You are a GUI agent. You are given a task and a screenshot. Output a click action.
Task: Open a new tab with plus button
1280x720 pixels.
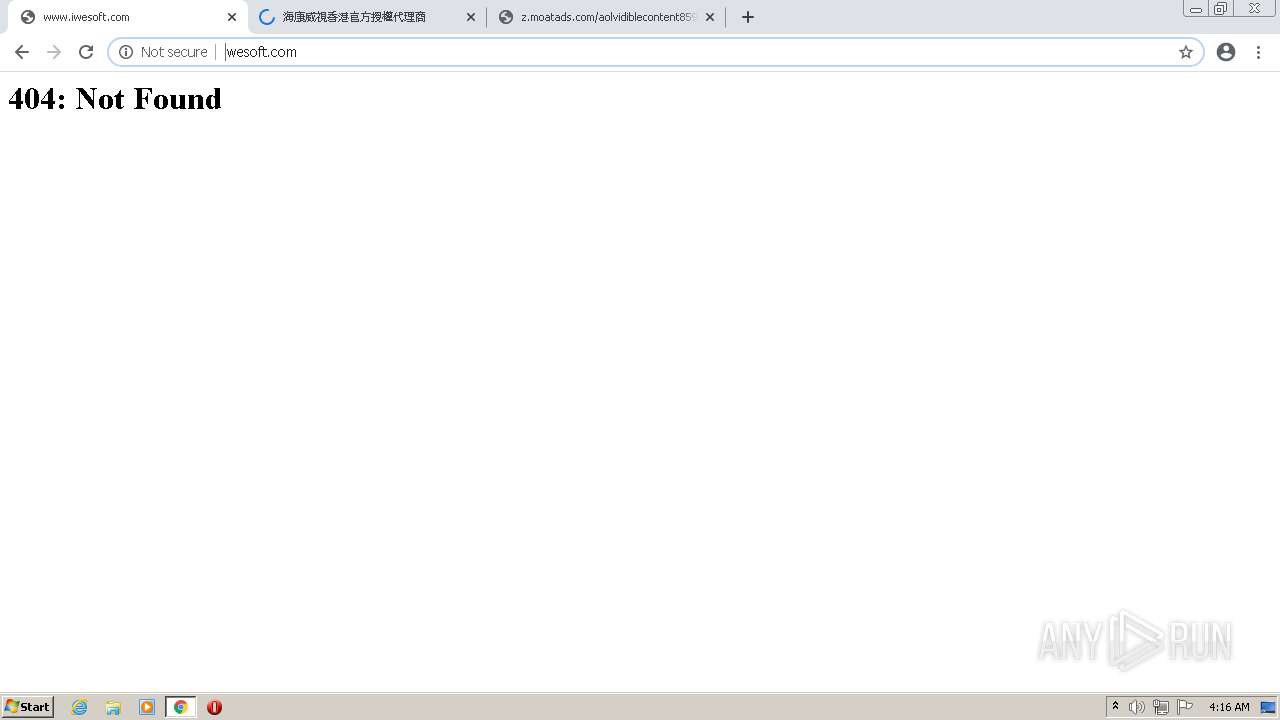pyautogui.click(x=748, y=17)
